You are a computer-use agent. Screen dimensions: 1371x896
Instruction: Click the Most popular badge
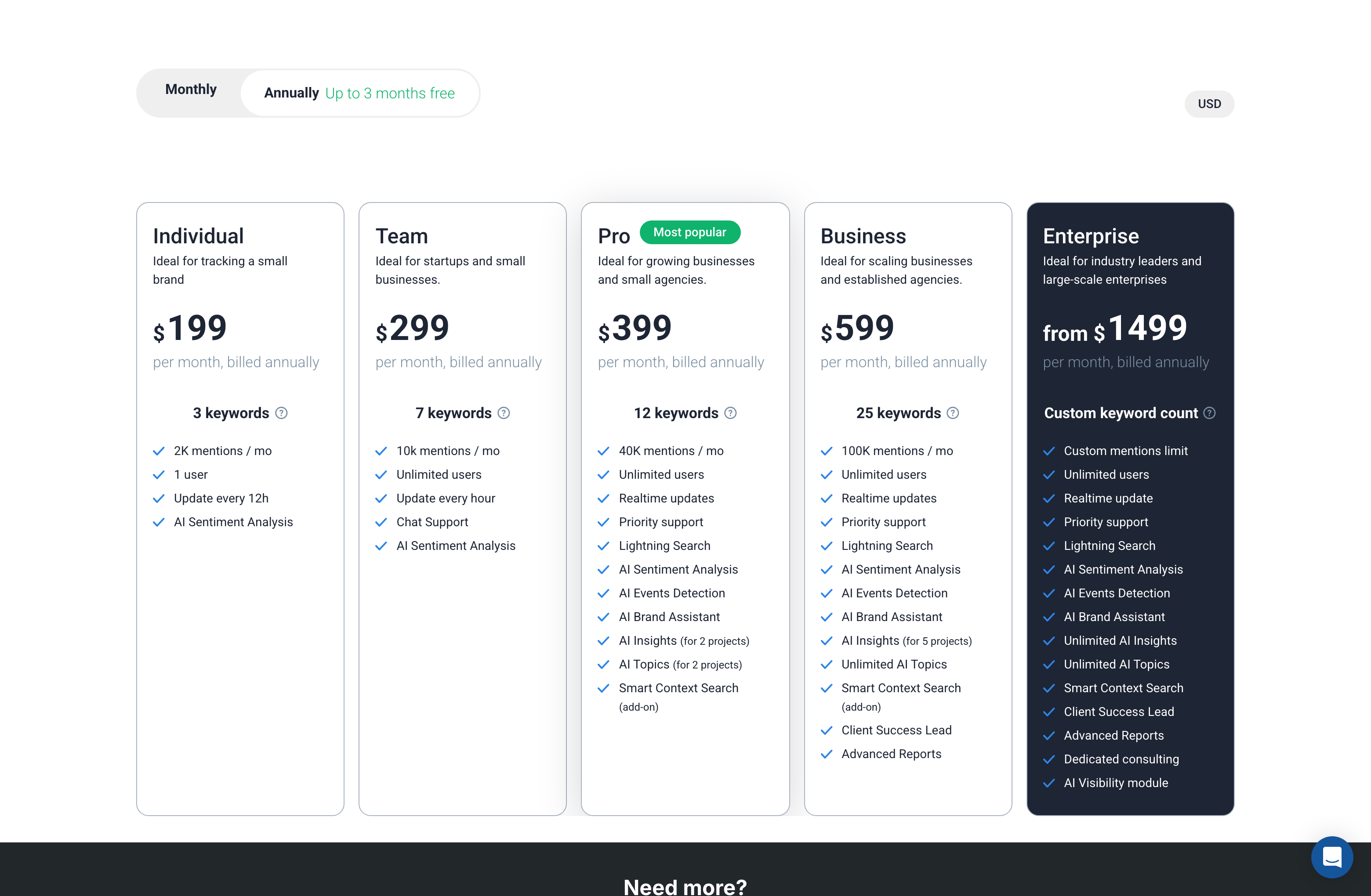point(689,232)
